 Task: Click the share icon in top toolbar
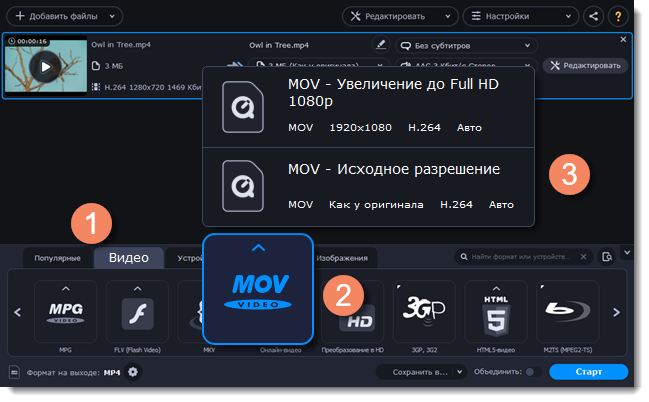click(594, 16)
